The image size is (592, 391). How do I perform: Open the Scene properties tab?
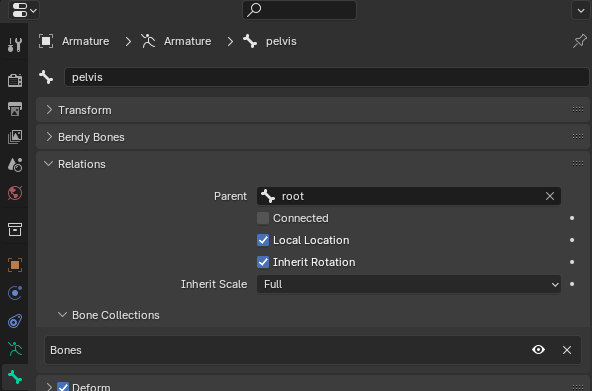pyautogui.click(x=15, y=165)
